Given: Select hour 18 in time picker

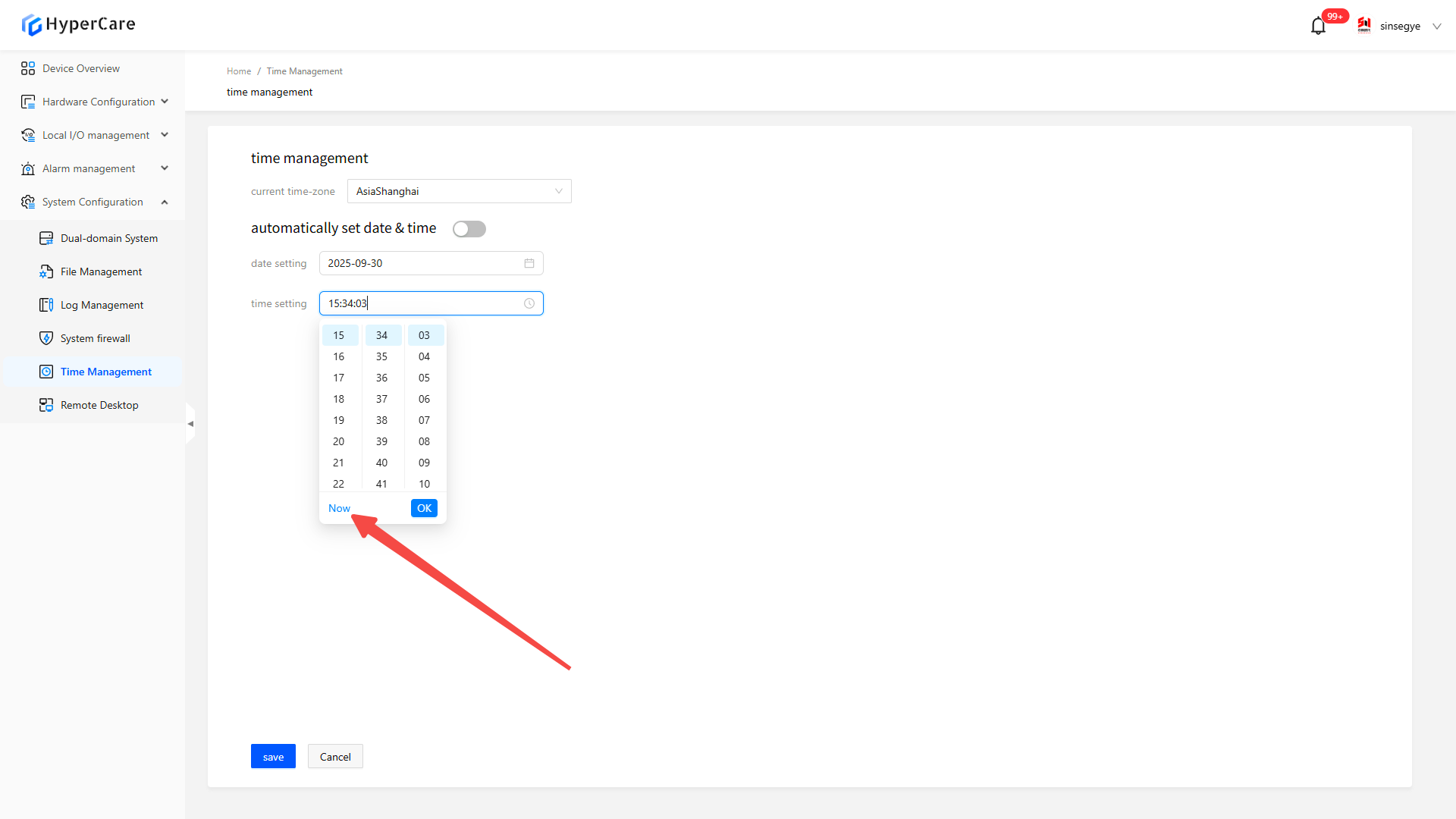Looking at the screenshot, I should pyautogui.click(x=338, y=399).
